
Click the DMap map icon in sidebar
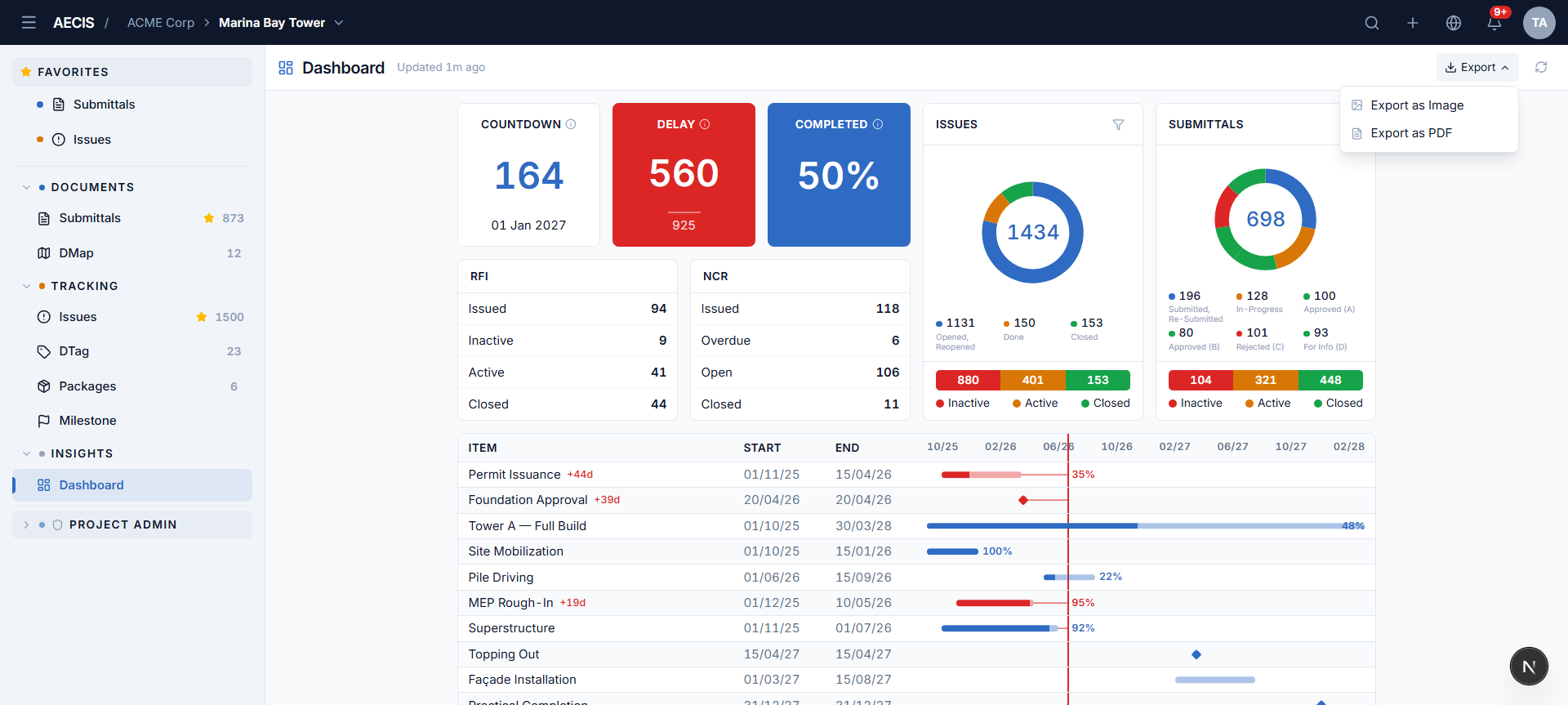[x=44, y=253]
